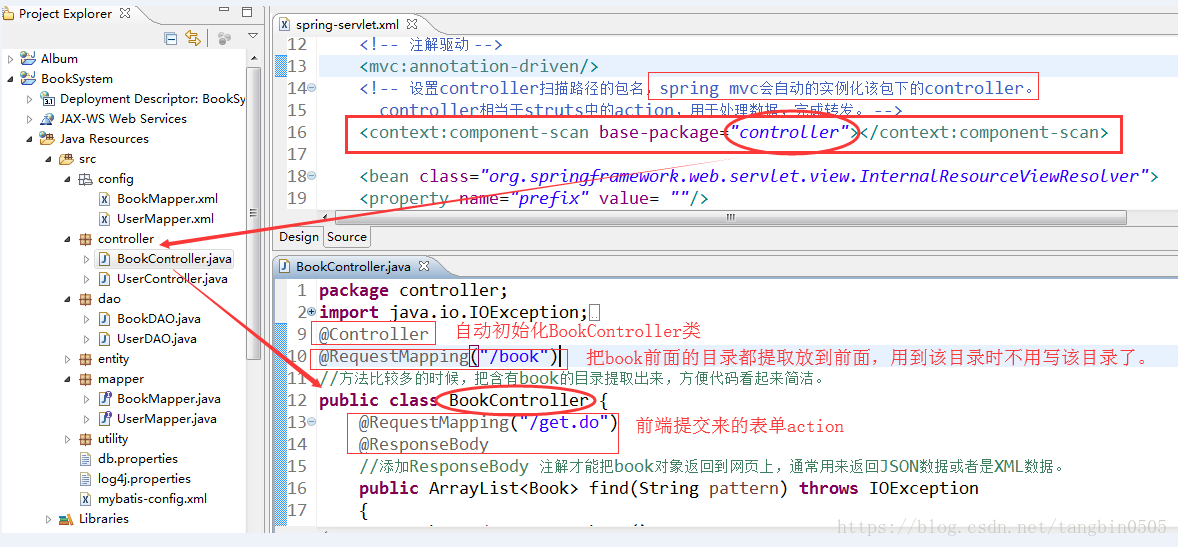Click the controller package icon
The width and height of the screenshot is (1178, 547).
pyautogui.click(x=85, y=239)
